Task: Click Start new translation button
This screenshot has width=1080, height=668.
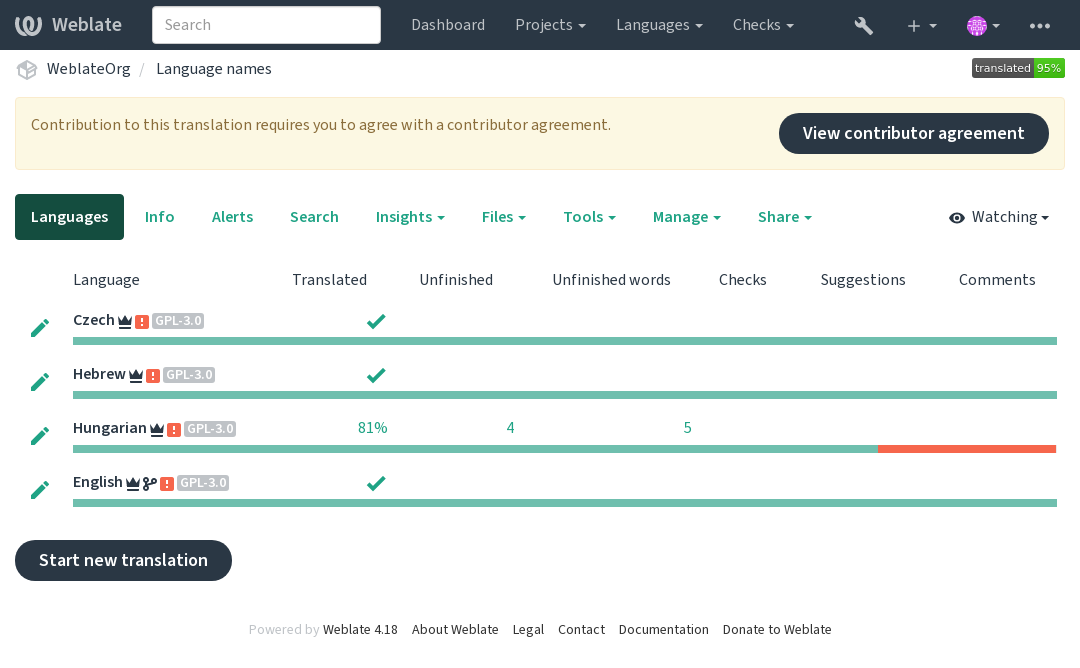Action: (123, 561)
